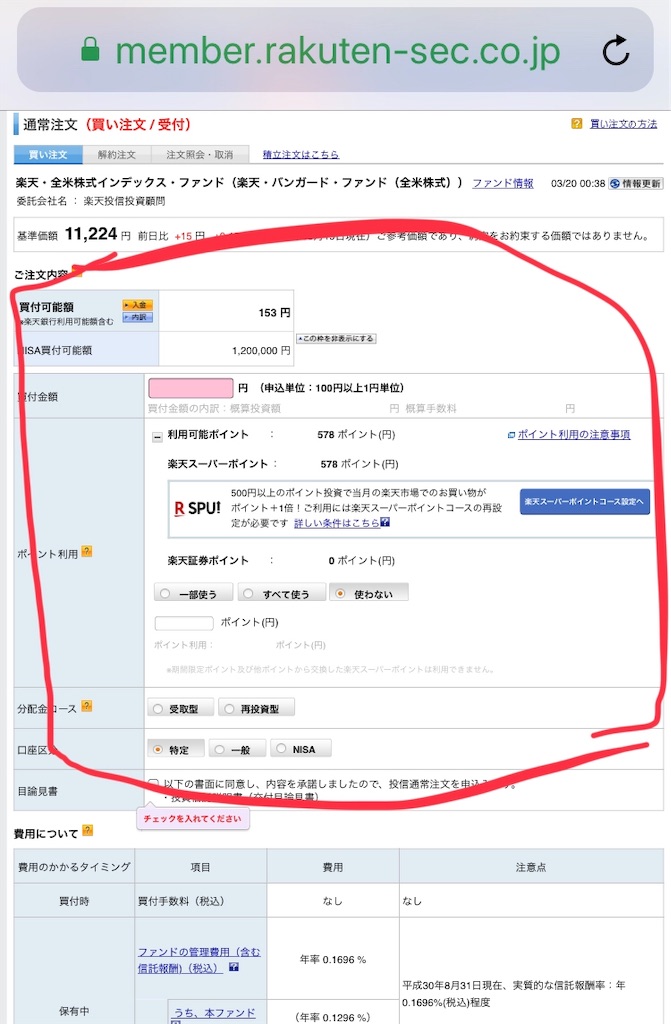Click the 11,224 基準価額 value
Screen dimensions: 671x1024
[x=91, y=234]
